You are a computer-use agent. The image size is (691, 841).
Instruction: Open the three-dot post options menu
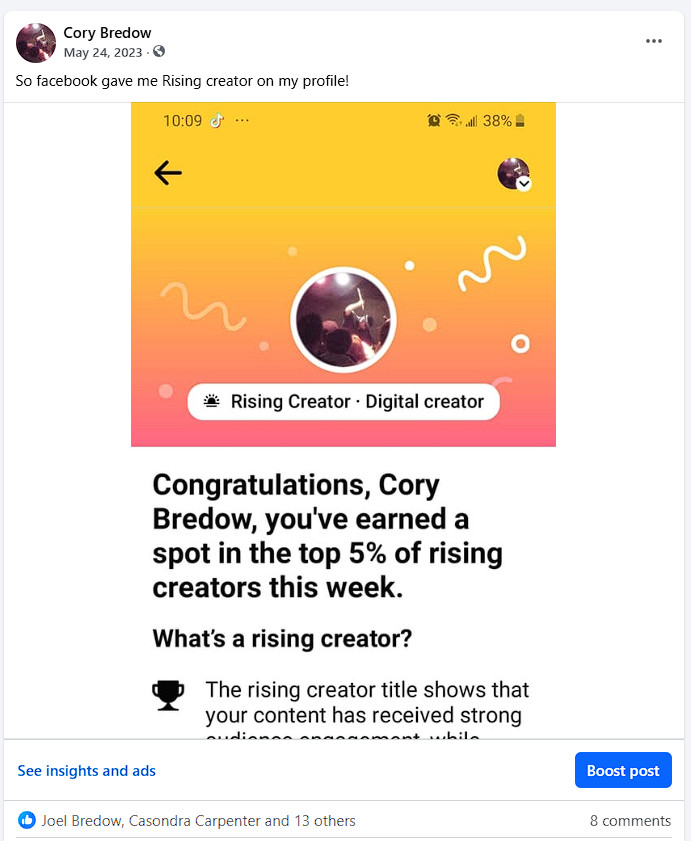654,41
